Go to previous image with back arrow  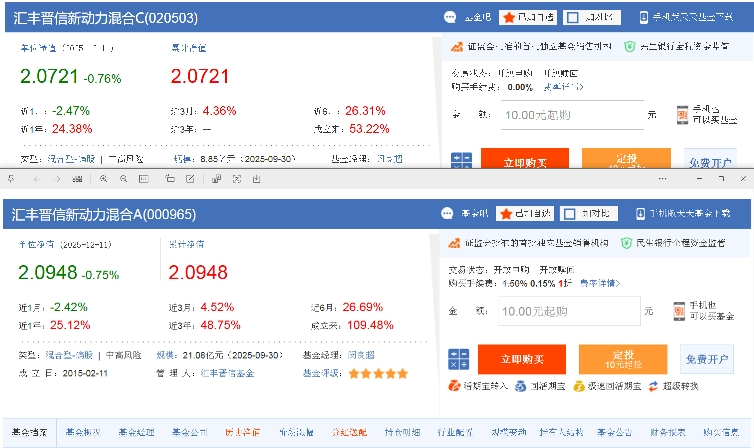tap(37, 179)
